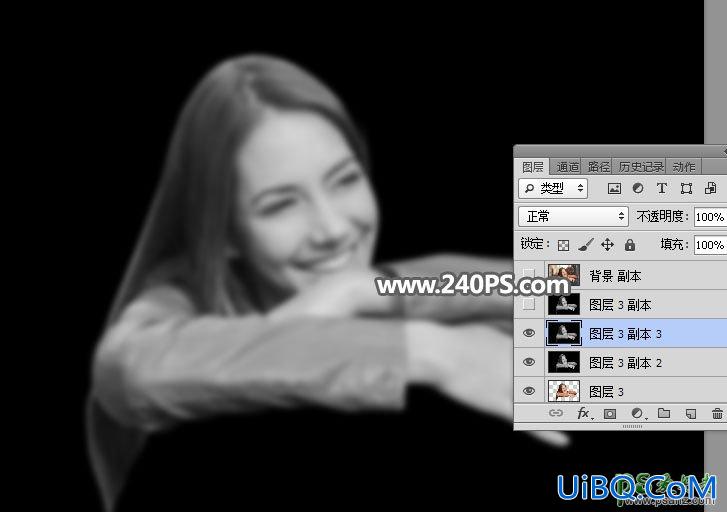727x512 pixels.
Task: Click the 填充 fill value field
Action: (x=710, y=245)
